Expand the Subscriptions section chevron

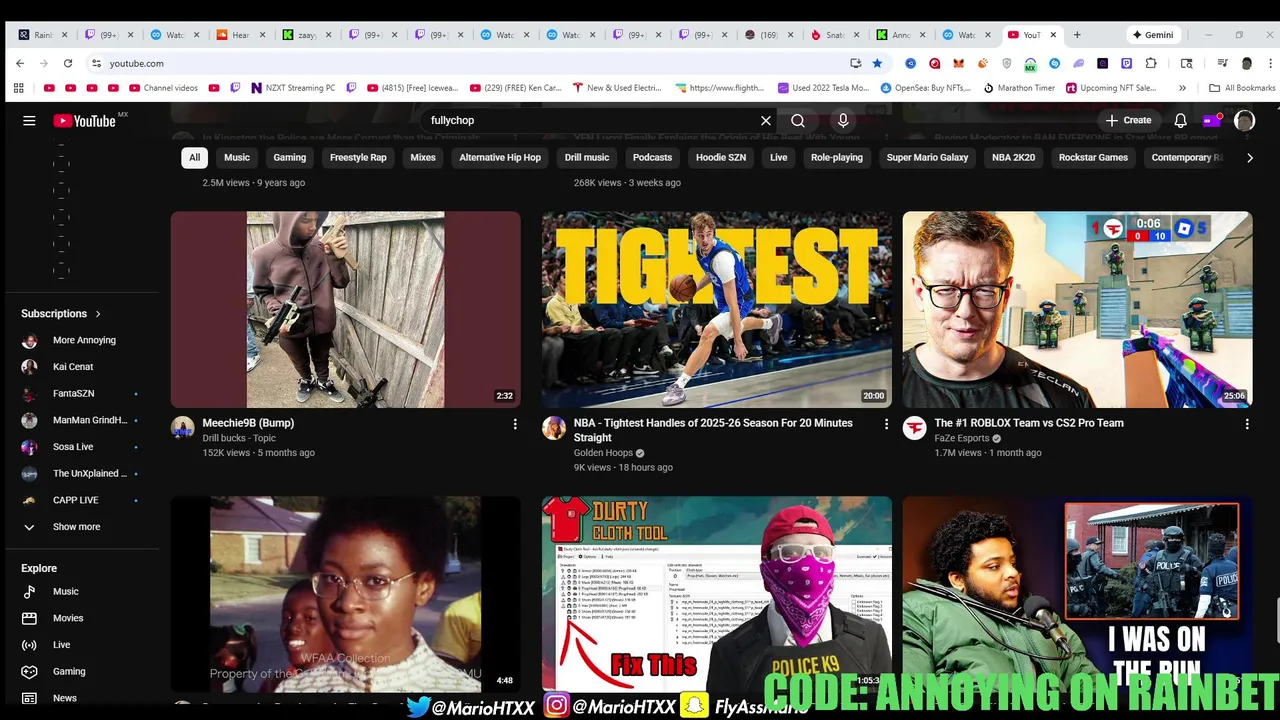pos(98,314)
